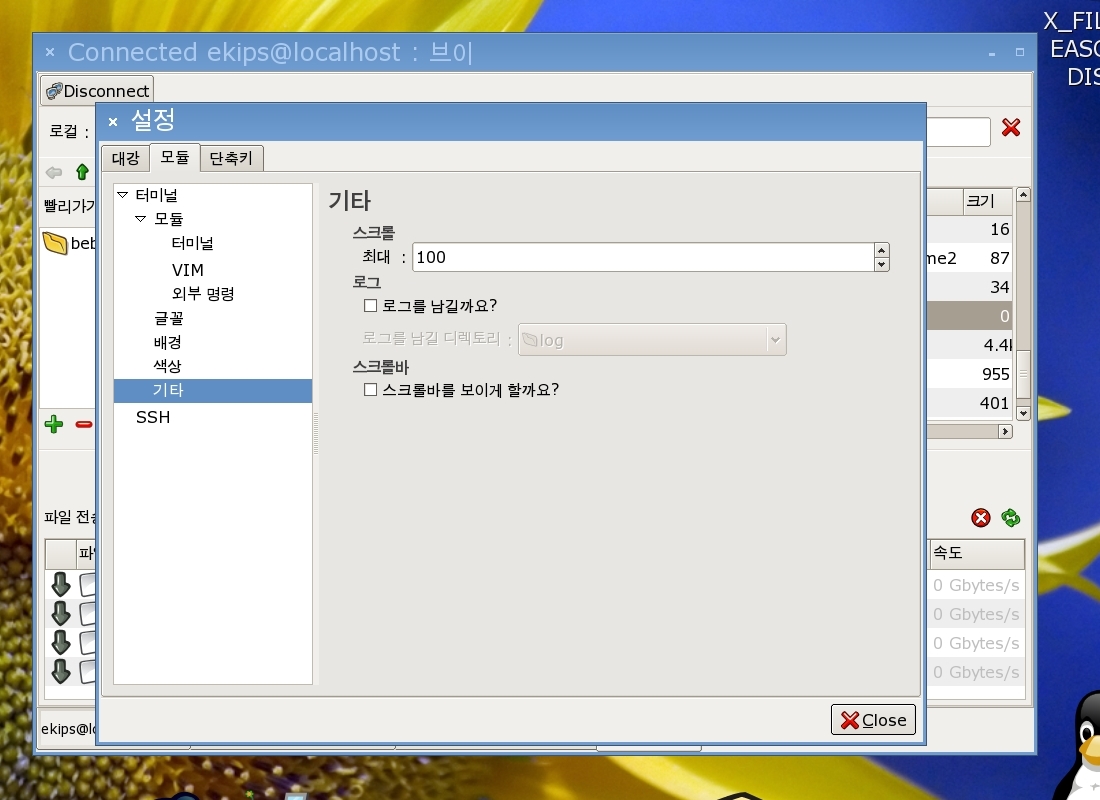The height and width of the screenshot is (800, 1100).
Task: Click the red X clear icon beside address field
Action: [1011, 128]
